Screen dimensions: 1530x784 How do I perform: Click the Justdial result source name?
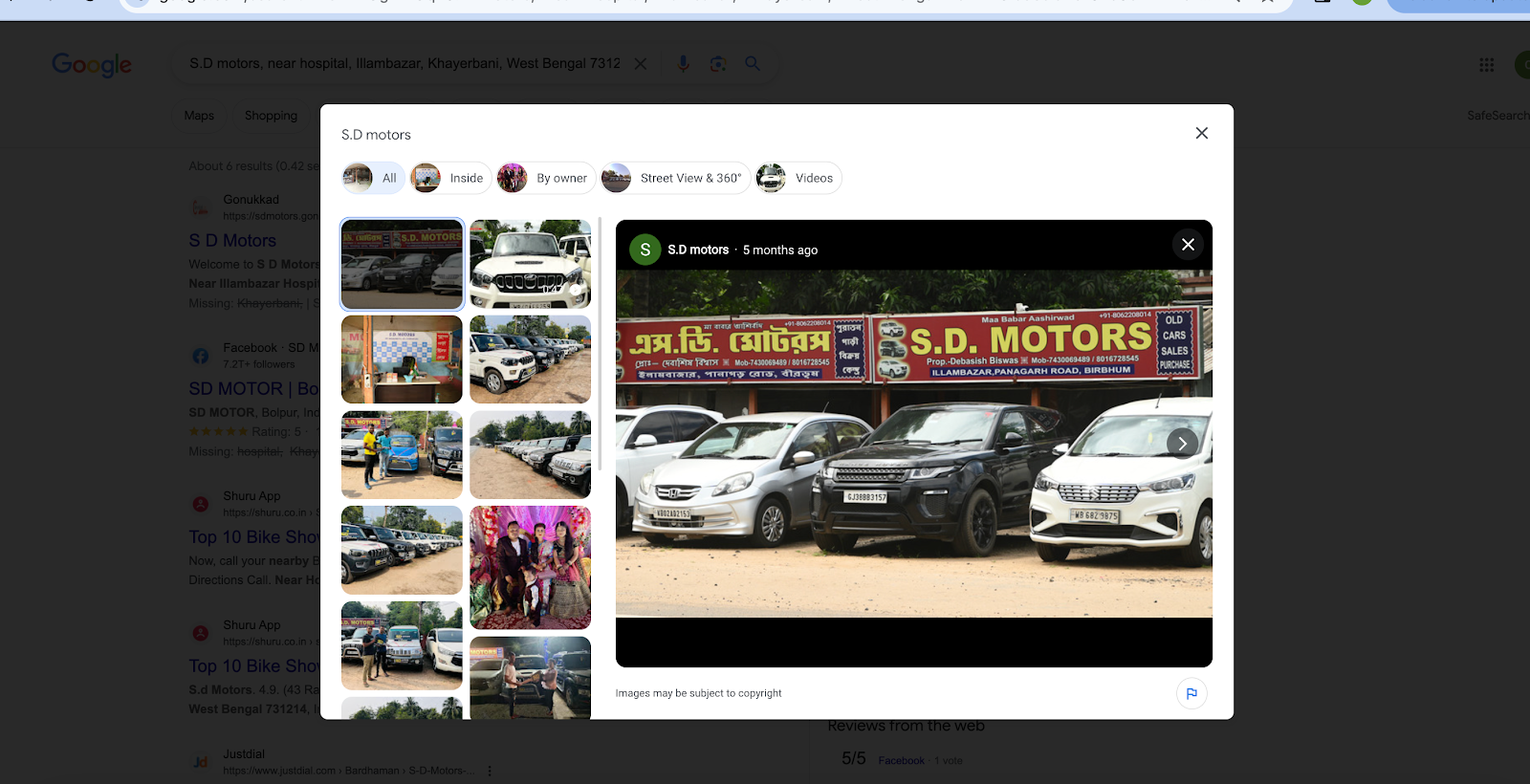(244, 754)
